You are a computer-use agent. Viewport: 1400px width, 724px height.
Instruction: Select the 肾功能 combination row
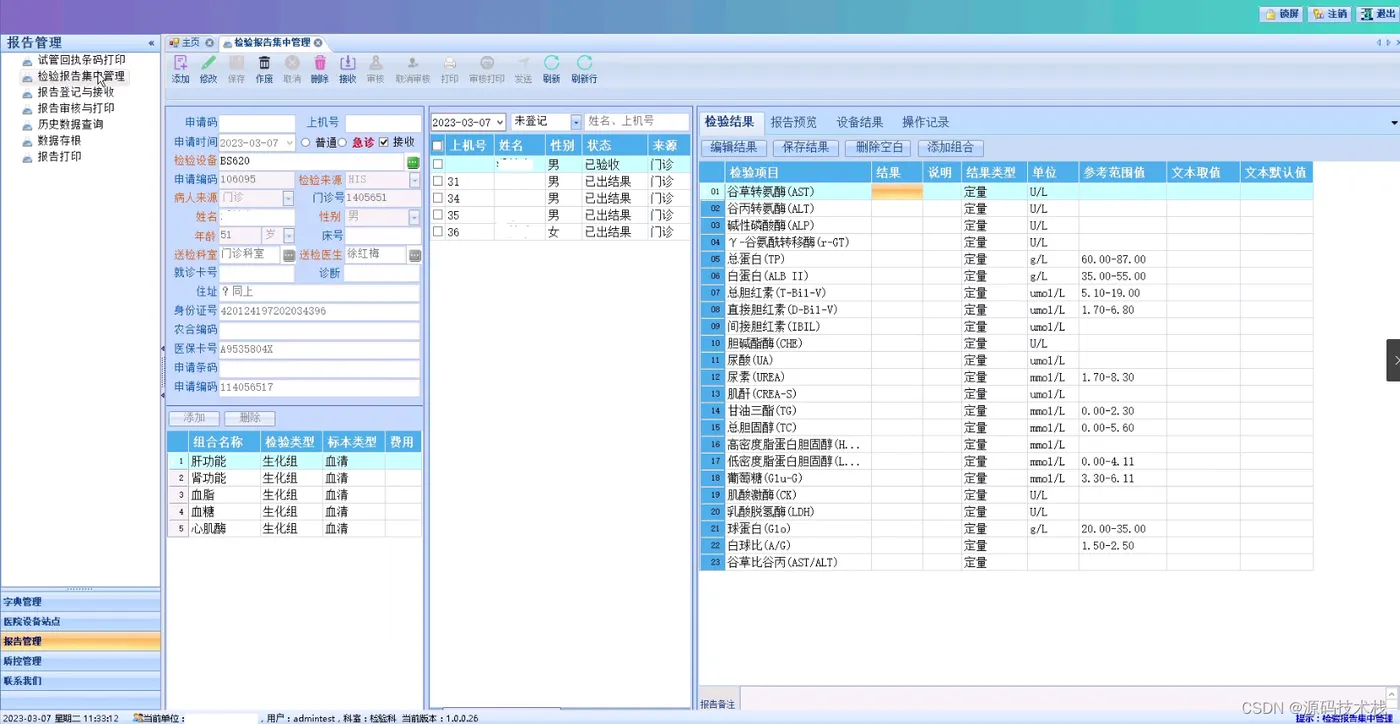pos(294,478)
